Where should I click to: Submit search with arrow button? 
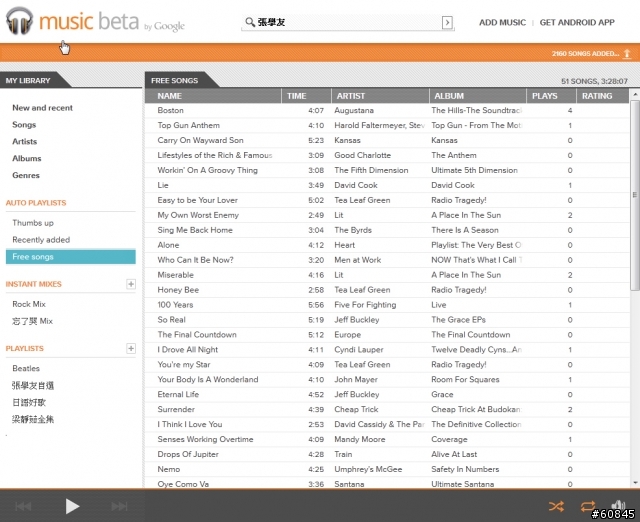tap(447, 22)
